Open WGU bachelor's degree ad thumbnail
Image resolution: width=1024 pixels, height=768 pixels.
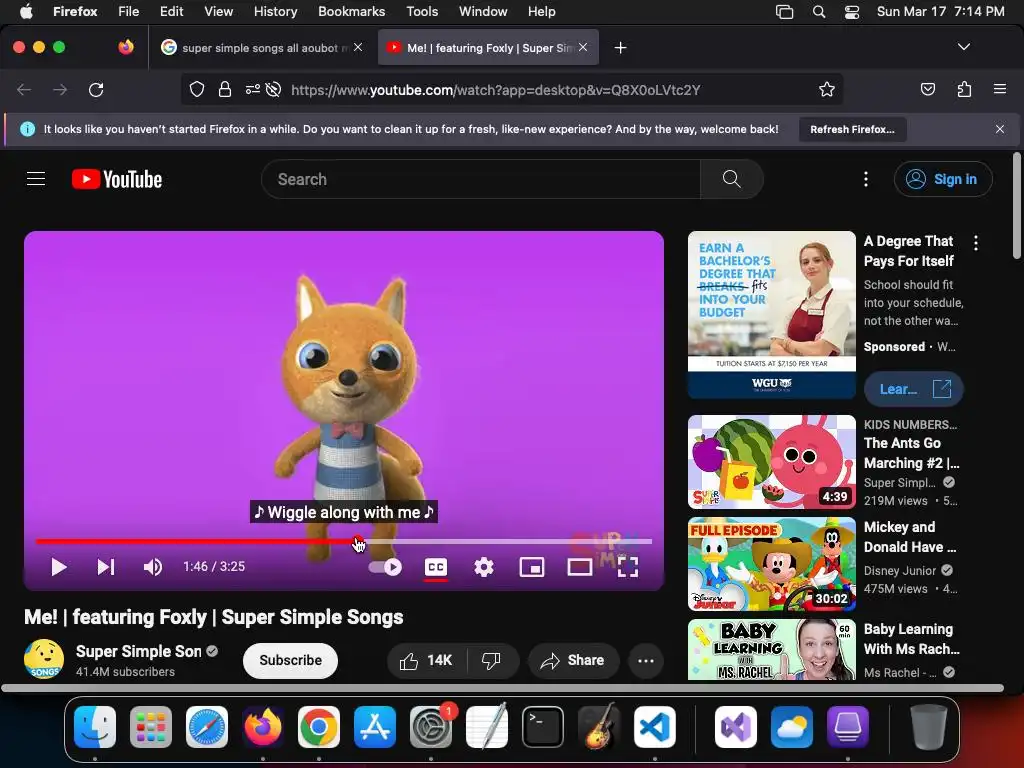(x=771, y=315)
